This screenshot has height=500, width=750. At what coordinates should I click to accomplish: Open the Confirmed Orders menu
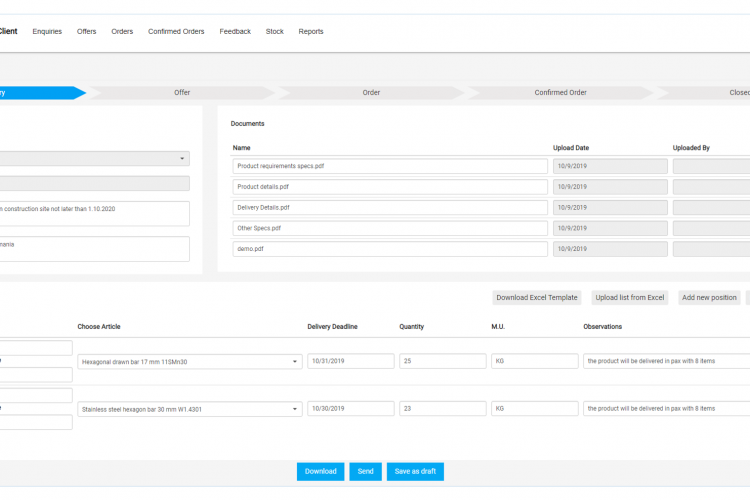[176, 31]
